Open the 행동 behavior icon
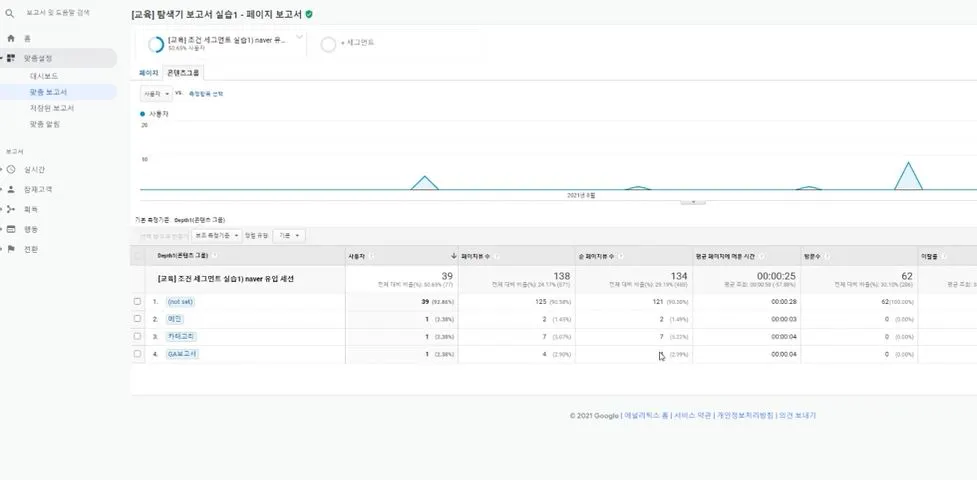 coord(11,229)
